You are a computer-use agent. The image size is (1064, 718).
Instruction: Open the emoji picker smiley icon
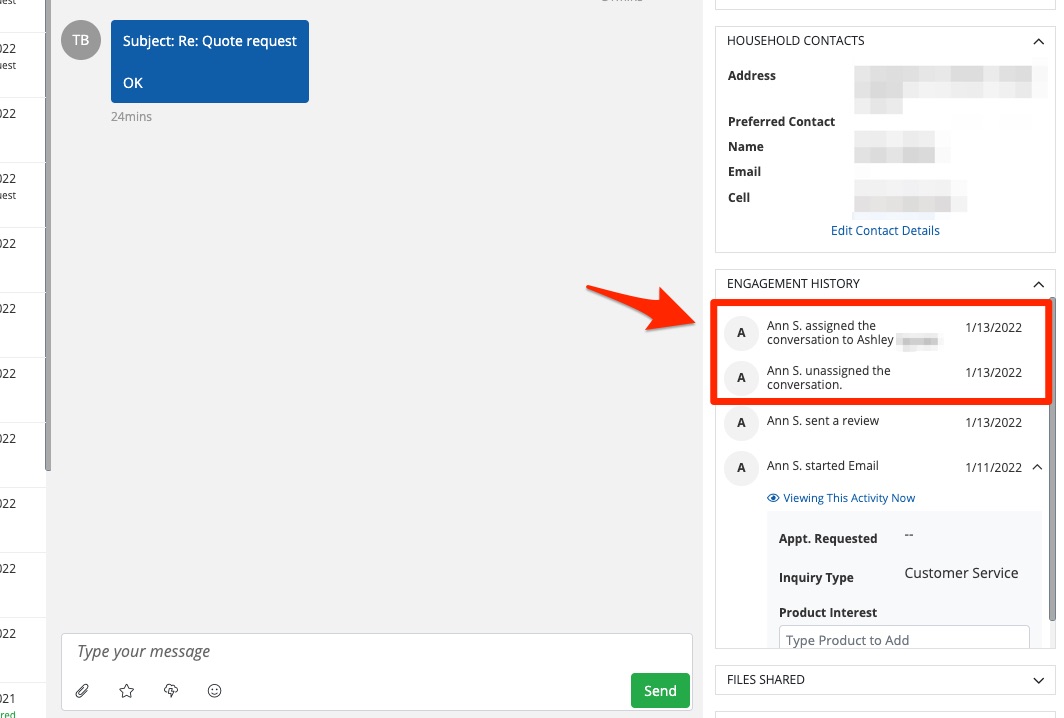[214, 691]
